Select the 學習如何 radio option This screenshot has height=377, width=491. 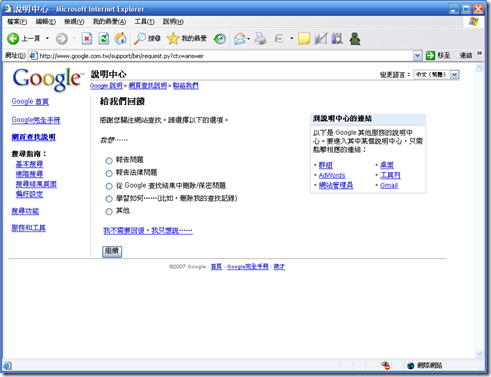(x=109, y=199)
